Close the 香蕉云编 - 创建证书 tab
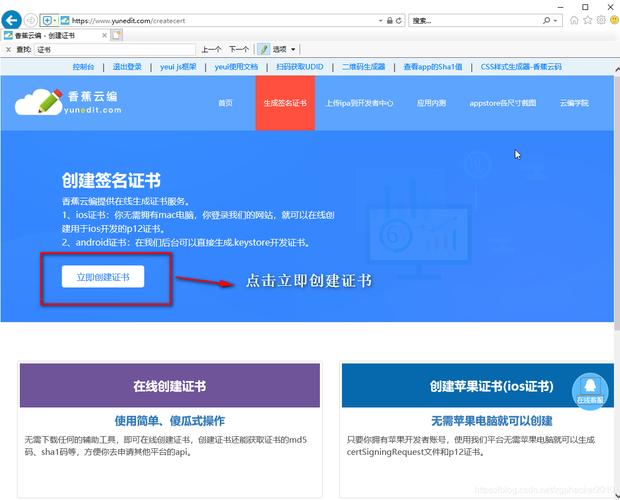The image size is (620, 500). coord(104,36)
